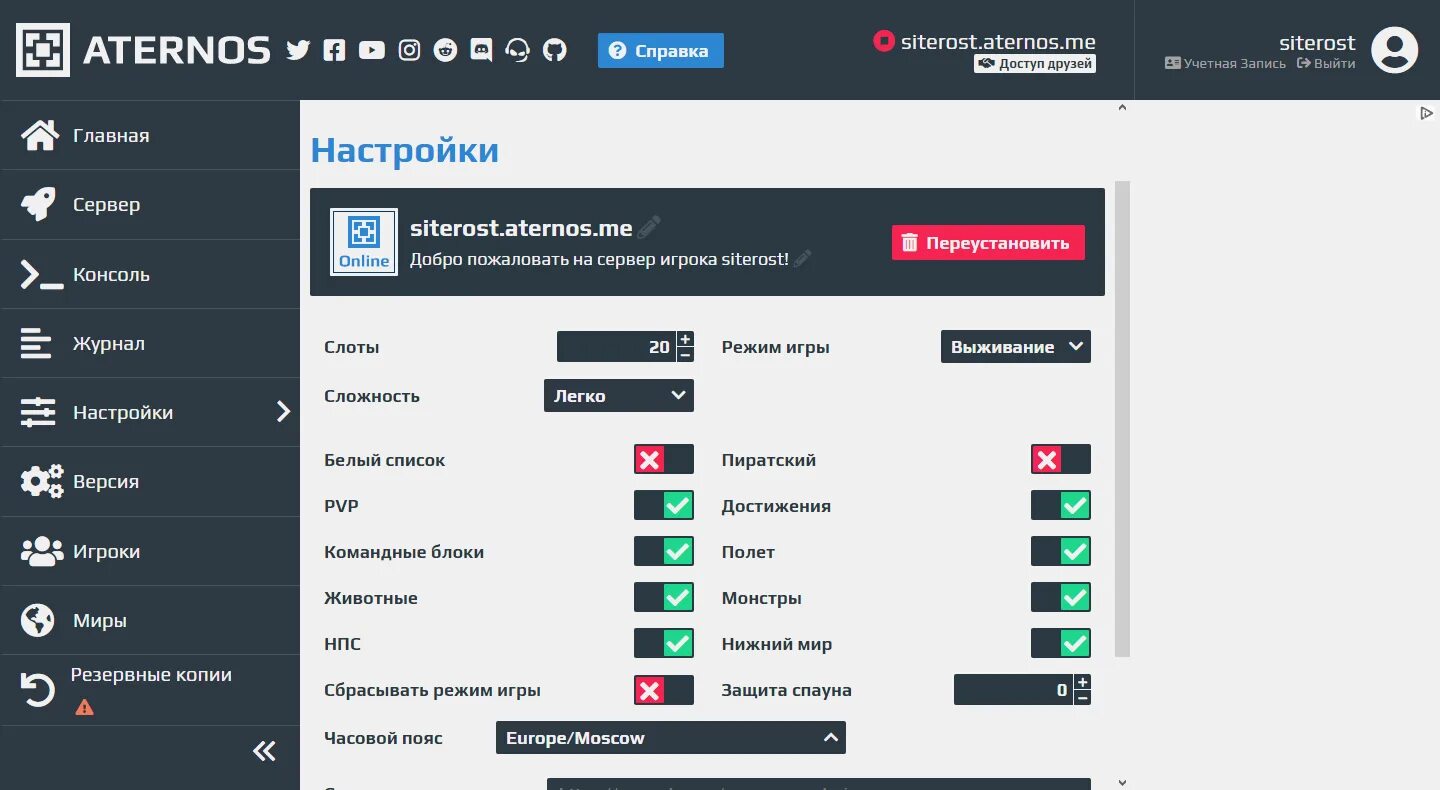Open Учетная Запись link
This screenshot has width=1440, height=790.
point(1226,63)
